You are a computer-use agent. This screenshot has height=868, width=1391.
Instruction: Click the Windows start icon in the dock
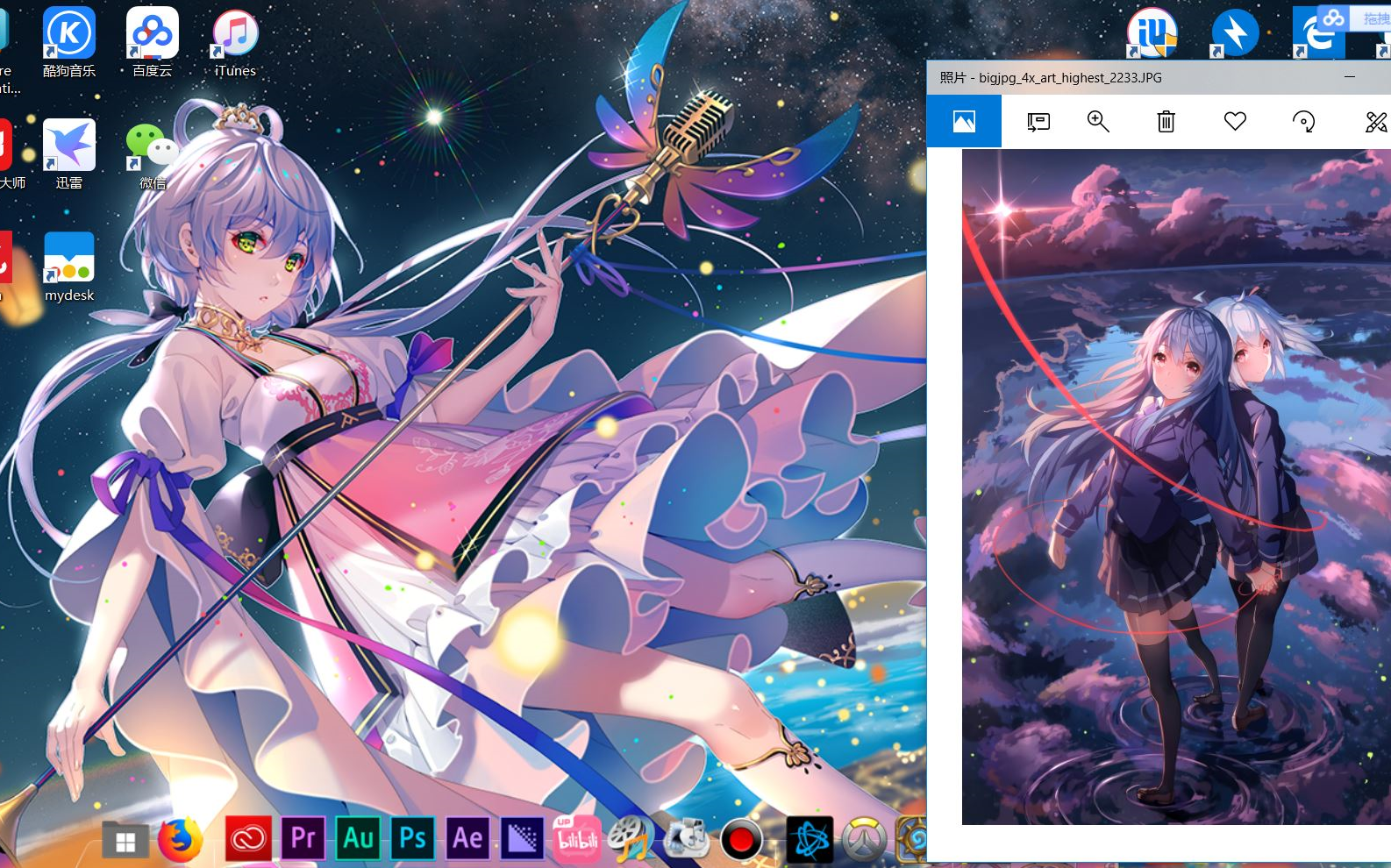[125, 842]
